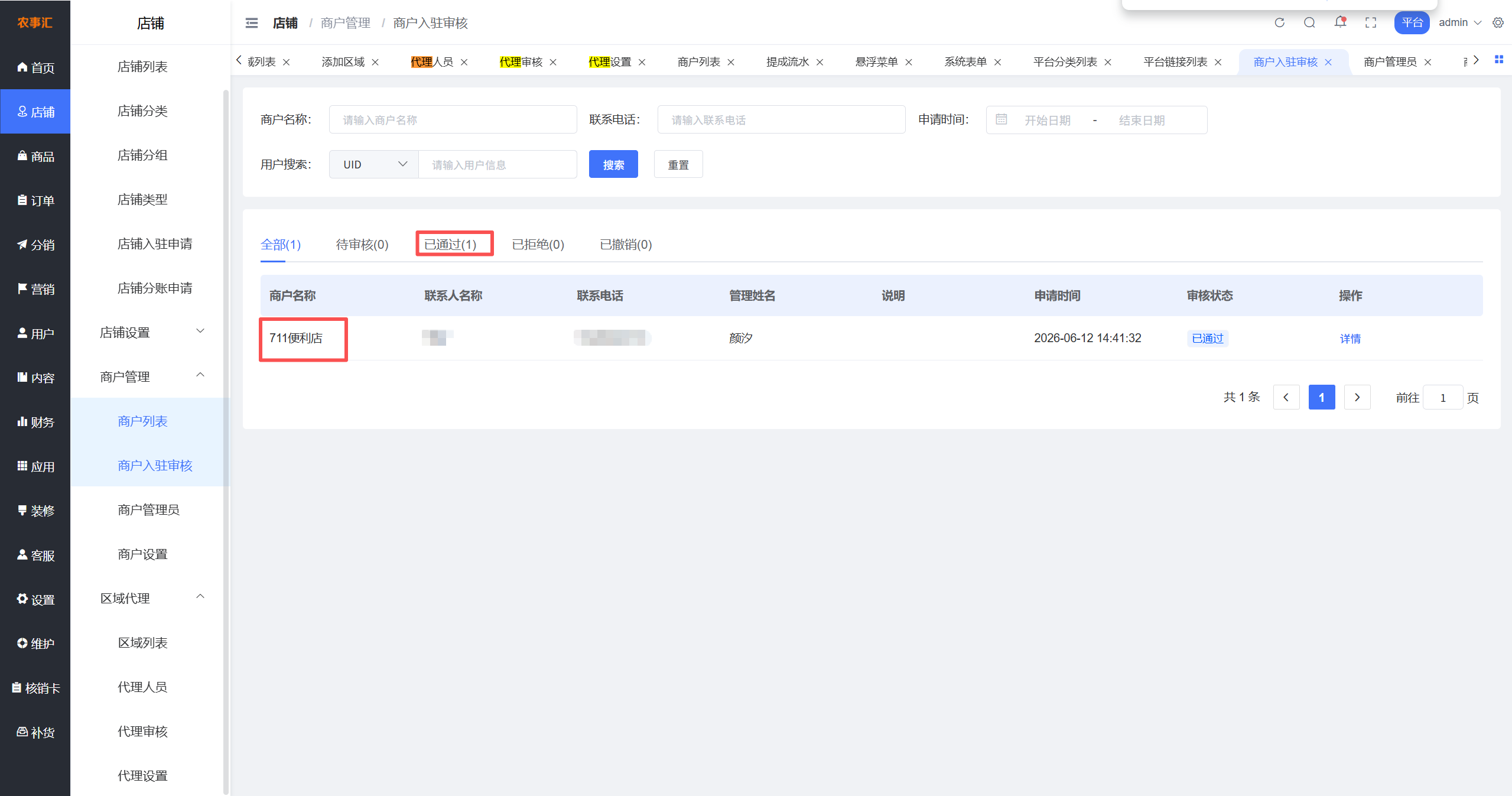
Task: Open 分销 section in the main sidebar
Action: [35, 245]
